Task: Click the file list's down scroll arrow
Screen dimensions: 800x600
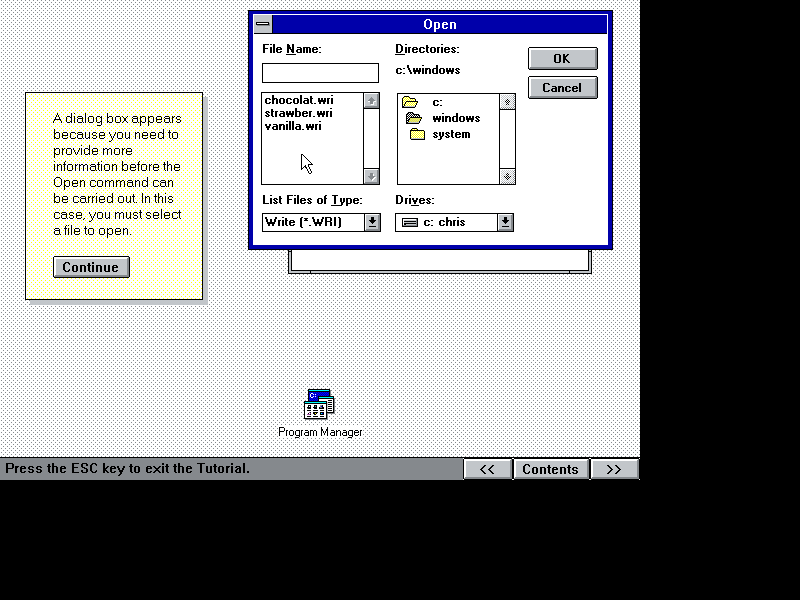Action: [371, 177]
